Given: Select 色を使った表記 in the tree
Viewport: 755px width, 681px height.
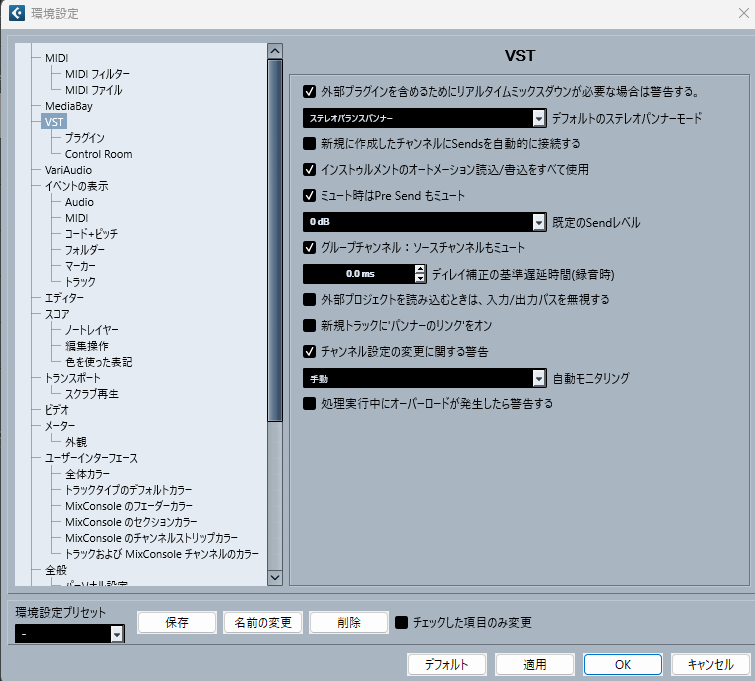Looking at the screenshot, I should coord(99,362).
